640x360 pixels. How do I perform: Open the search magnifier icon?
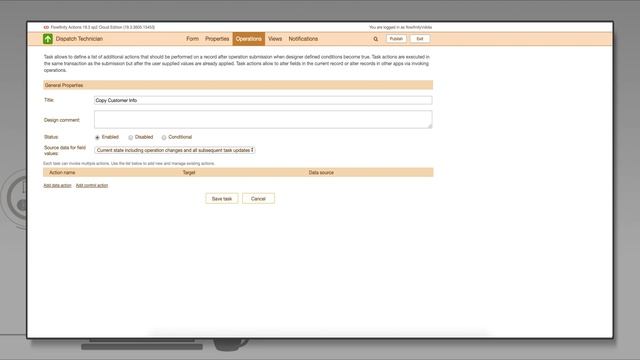point(376,39)
